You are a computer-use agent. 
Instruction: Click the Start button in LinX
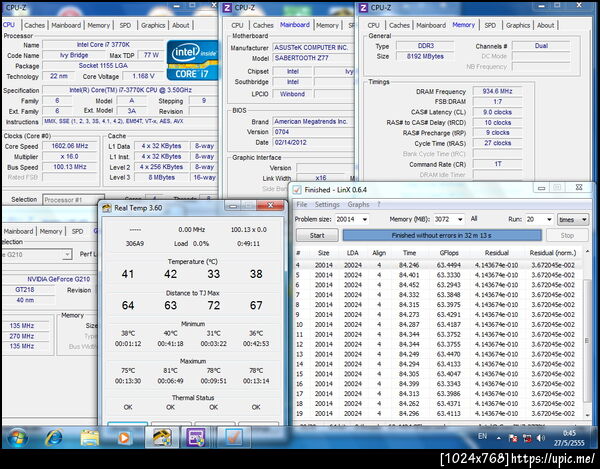click(317, 235)
